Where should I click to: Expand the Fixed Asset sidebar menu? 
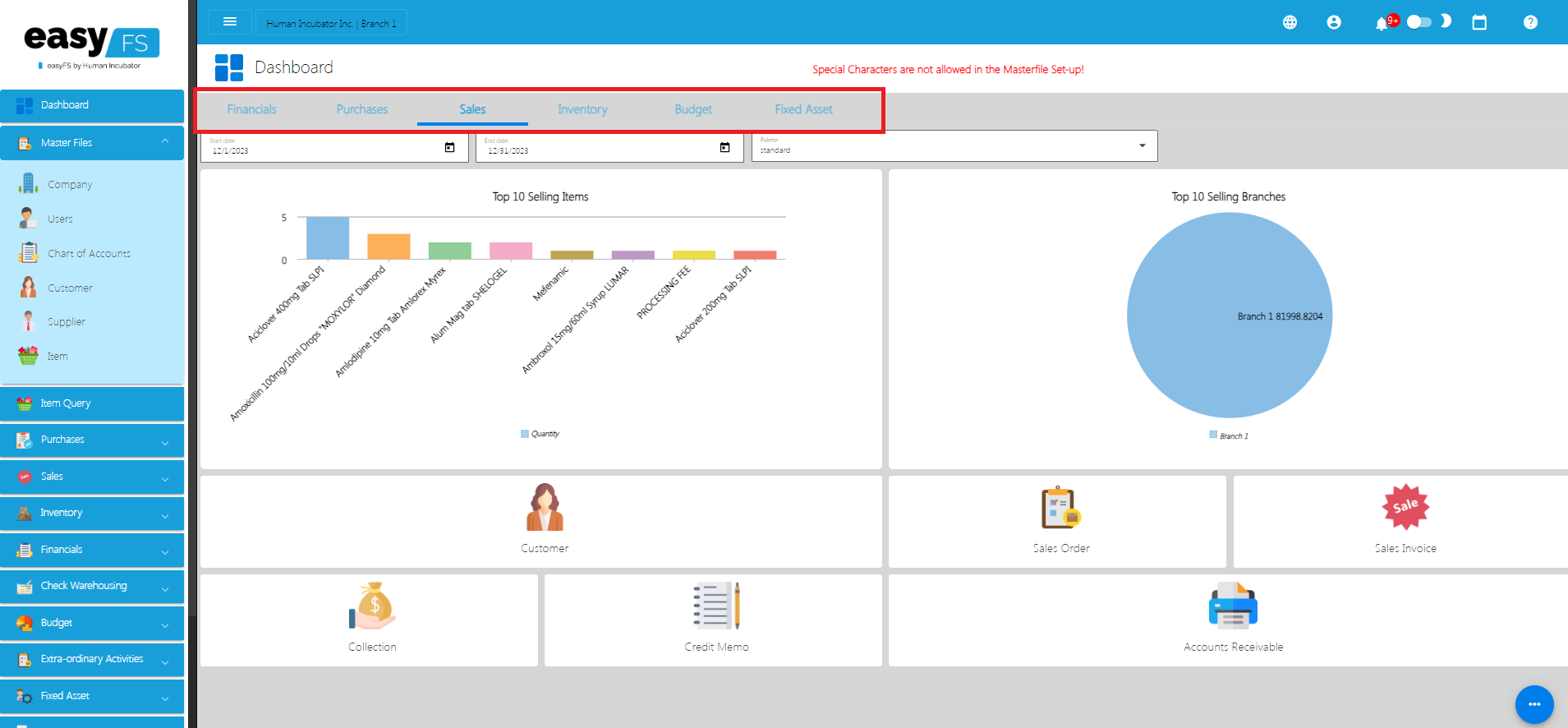coord(92,696)
